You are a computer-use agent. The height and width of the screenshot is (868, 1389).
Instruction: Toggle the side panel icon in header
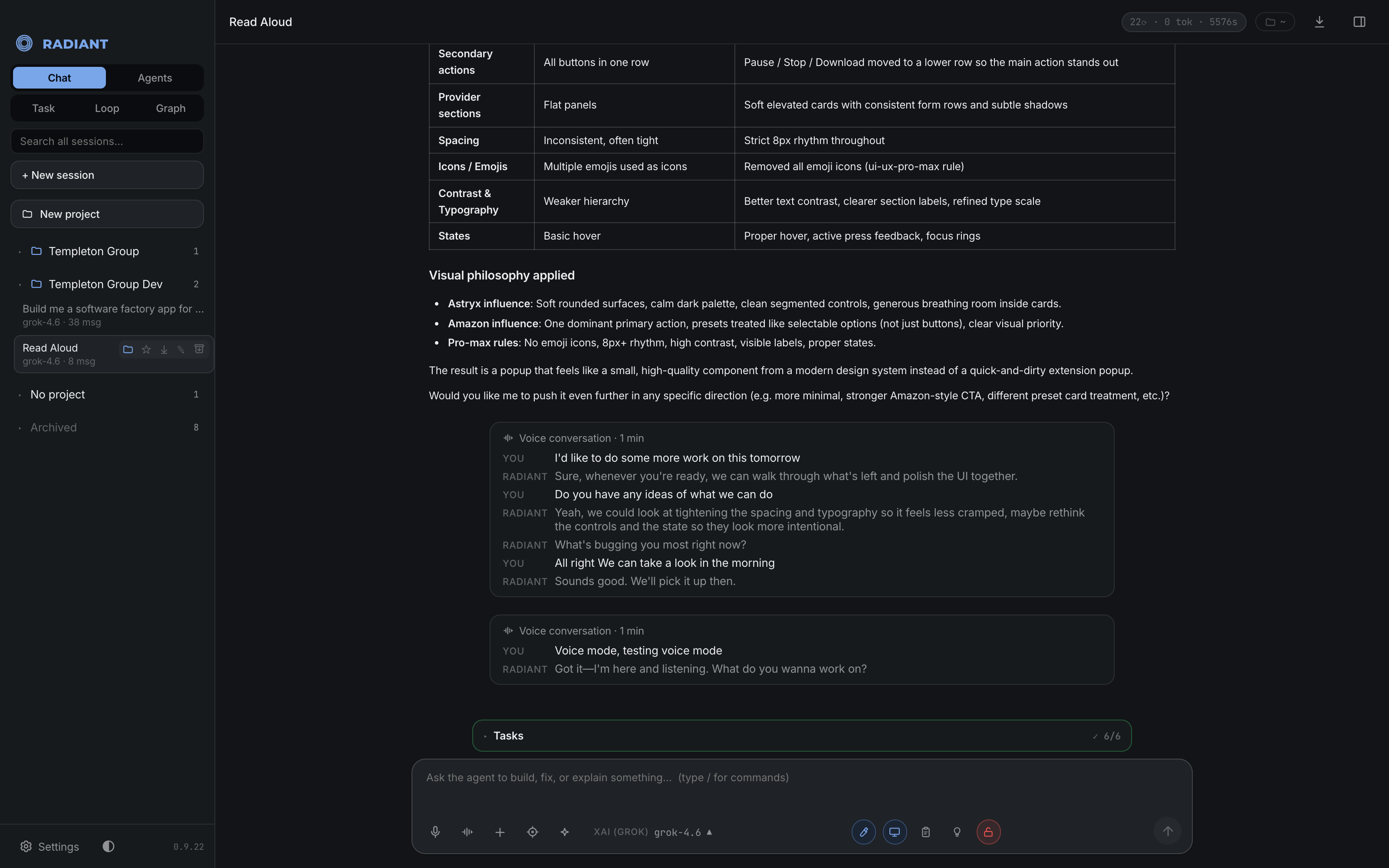1359,22
